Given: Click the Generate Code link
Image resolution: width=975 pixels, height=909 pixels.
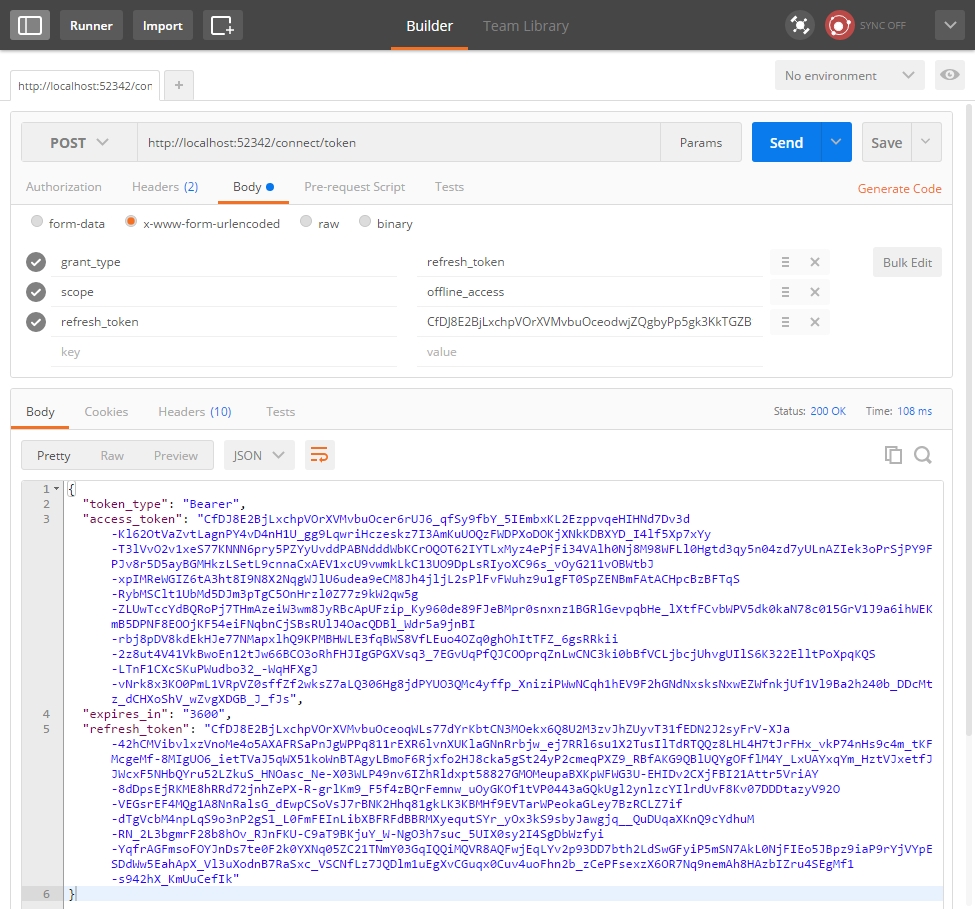Looking at the screenshot, I should coord(899,189).
